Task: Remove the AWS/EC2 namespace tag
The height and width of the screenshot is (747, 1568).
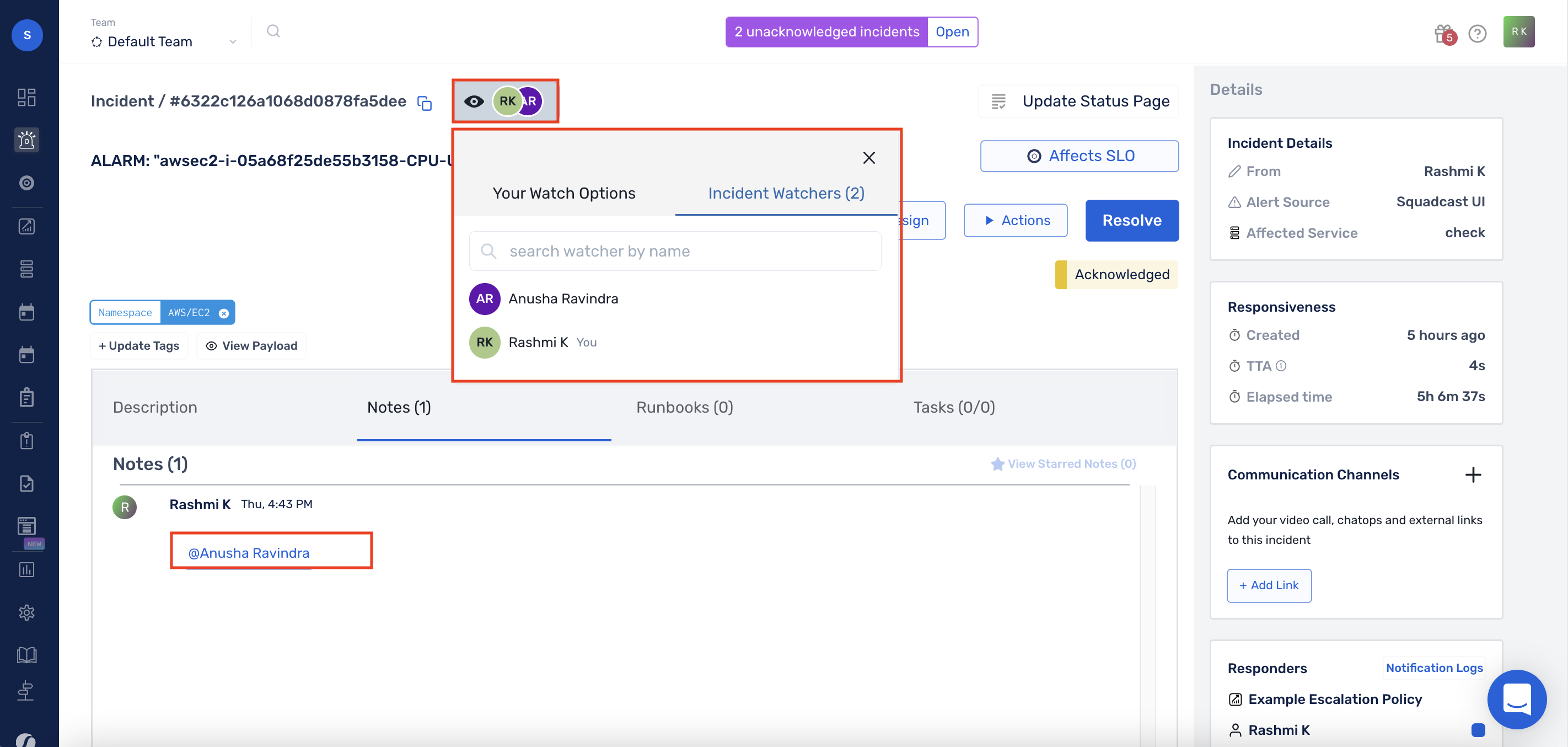Action: click(x=224, y=313)
